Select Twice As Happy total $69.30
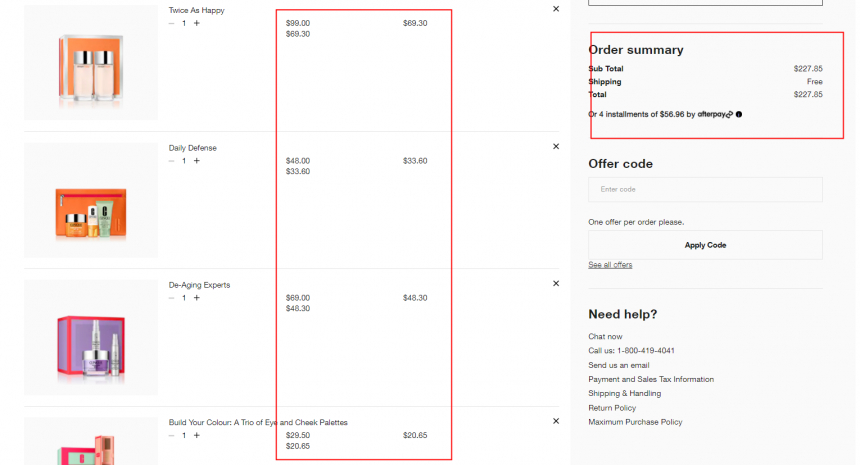 click(x=415, y=23)
